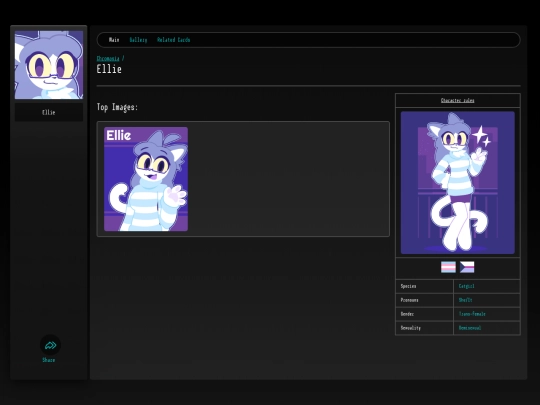Click the demisexual pride flag icon
This screenshot has width=540, height=405.
[467, 267]
